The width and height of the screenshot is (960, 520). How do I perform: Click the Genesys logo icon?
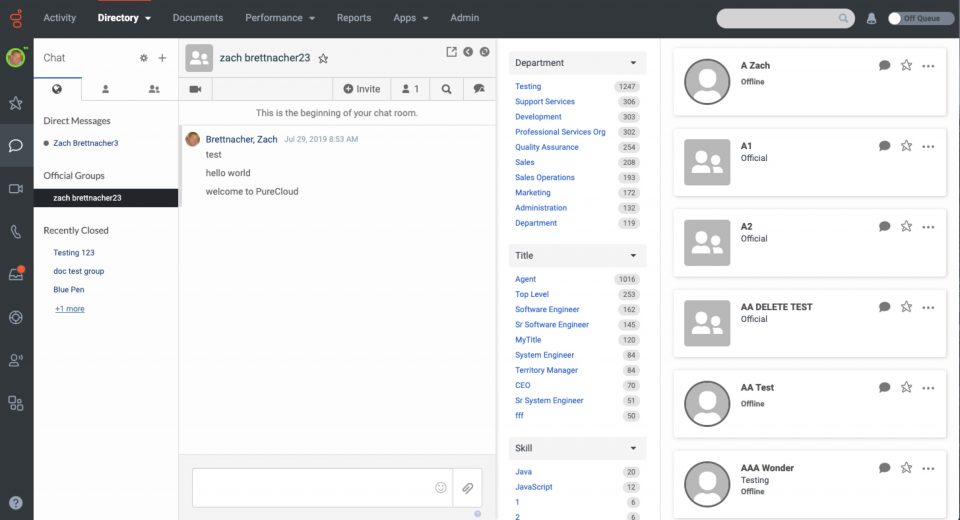pos(16,18)
